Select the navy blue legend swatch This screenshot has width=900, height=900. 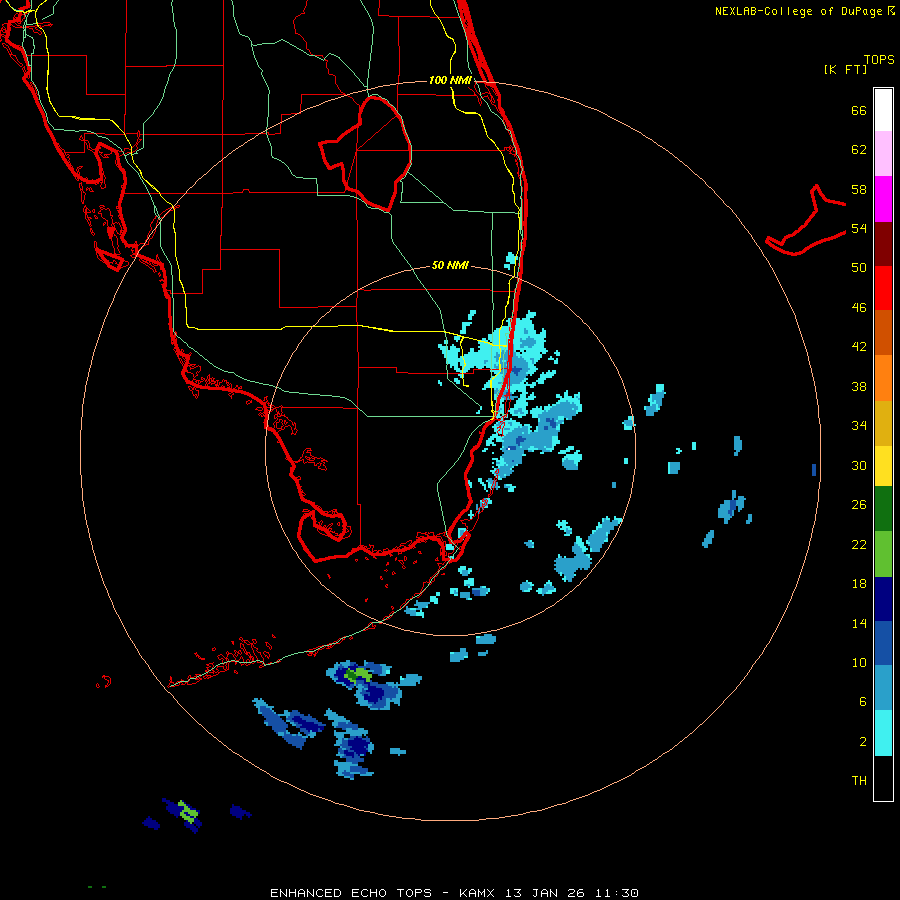pos(883,599)
